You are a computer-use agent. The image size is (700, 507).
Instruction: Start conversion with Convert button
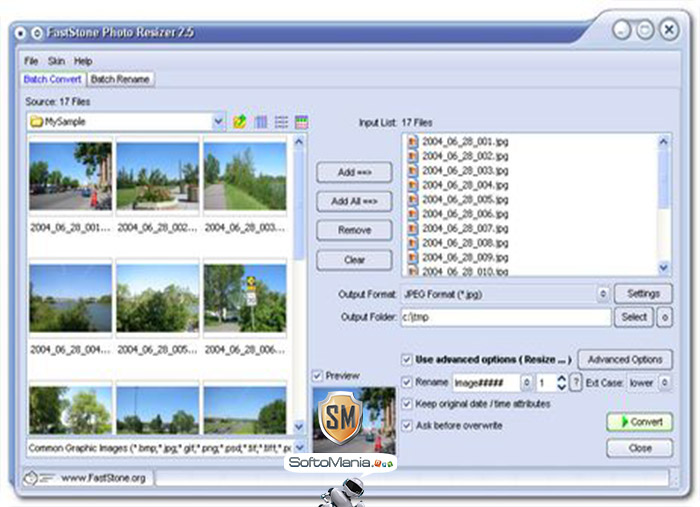(x=640, y=422)
